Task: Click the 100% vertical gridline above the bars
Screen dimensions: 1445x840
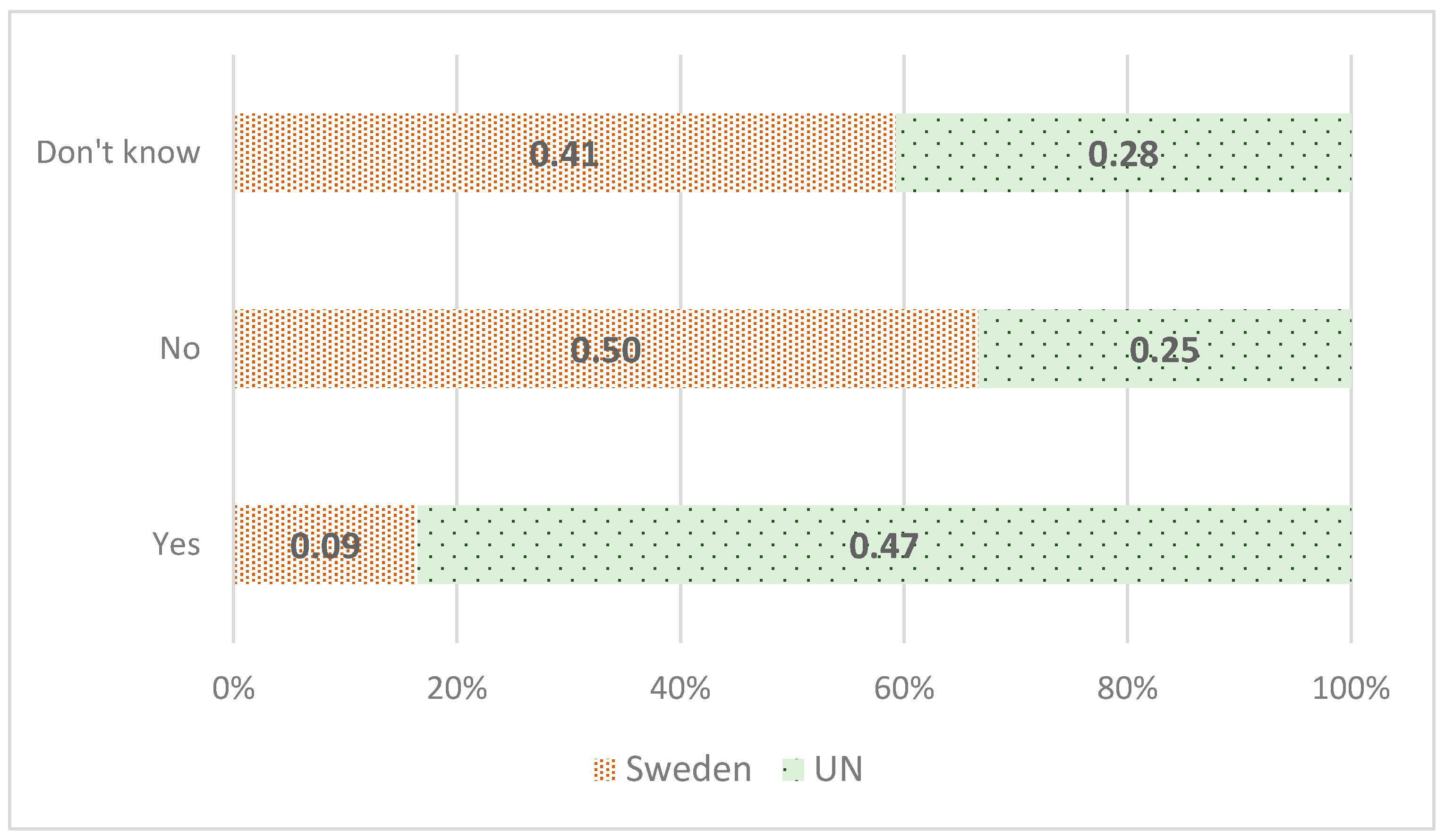Action: coord(1351,83)
